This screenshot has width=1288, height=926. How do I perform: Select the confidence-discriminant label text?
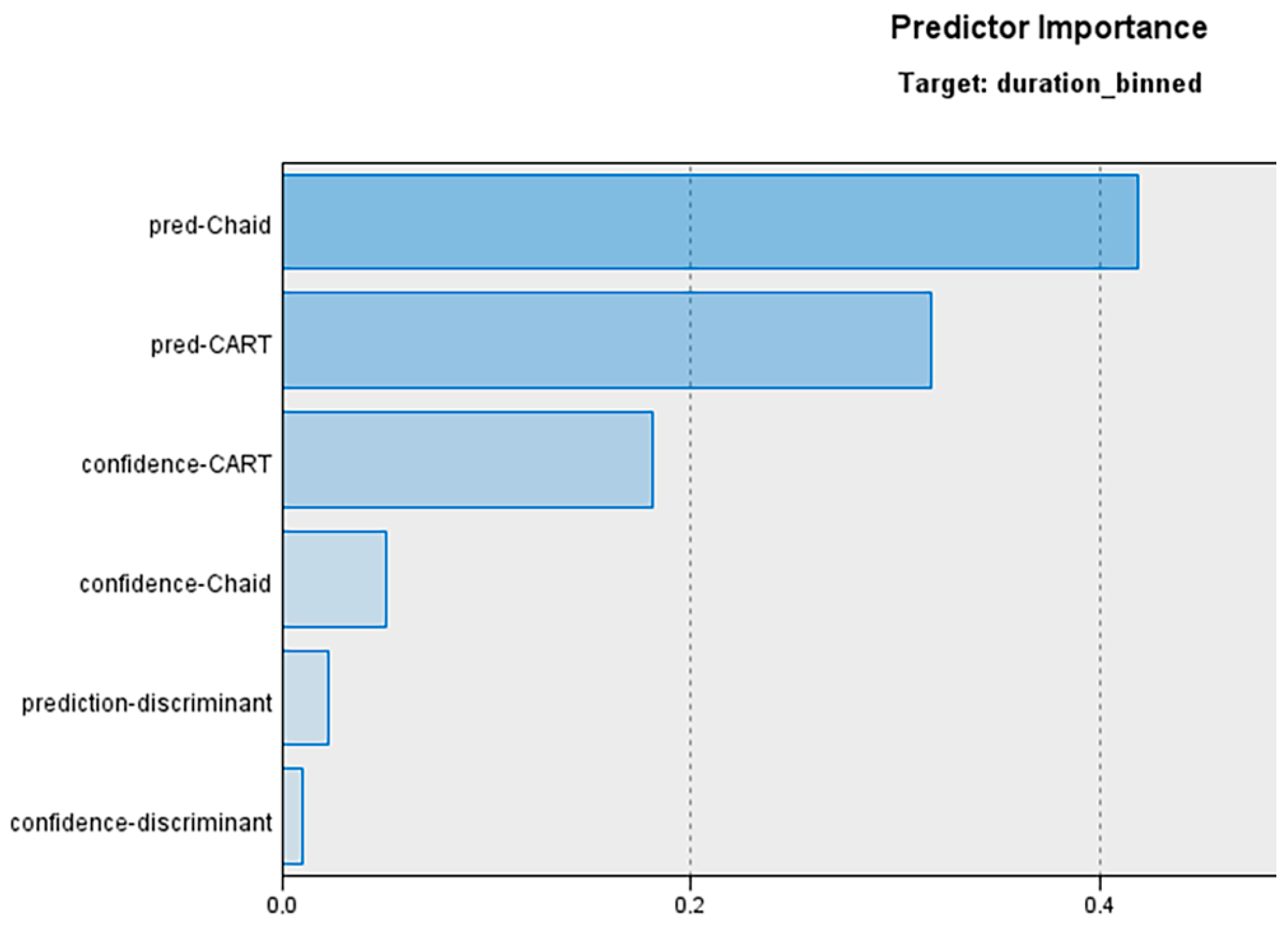[141, 823]
